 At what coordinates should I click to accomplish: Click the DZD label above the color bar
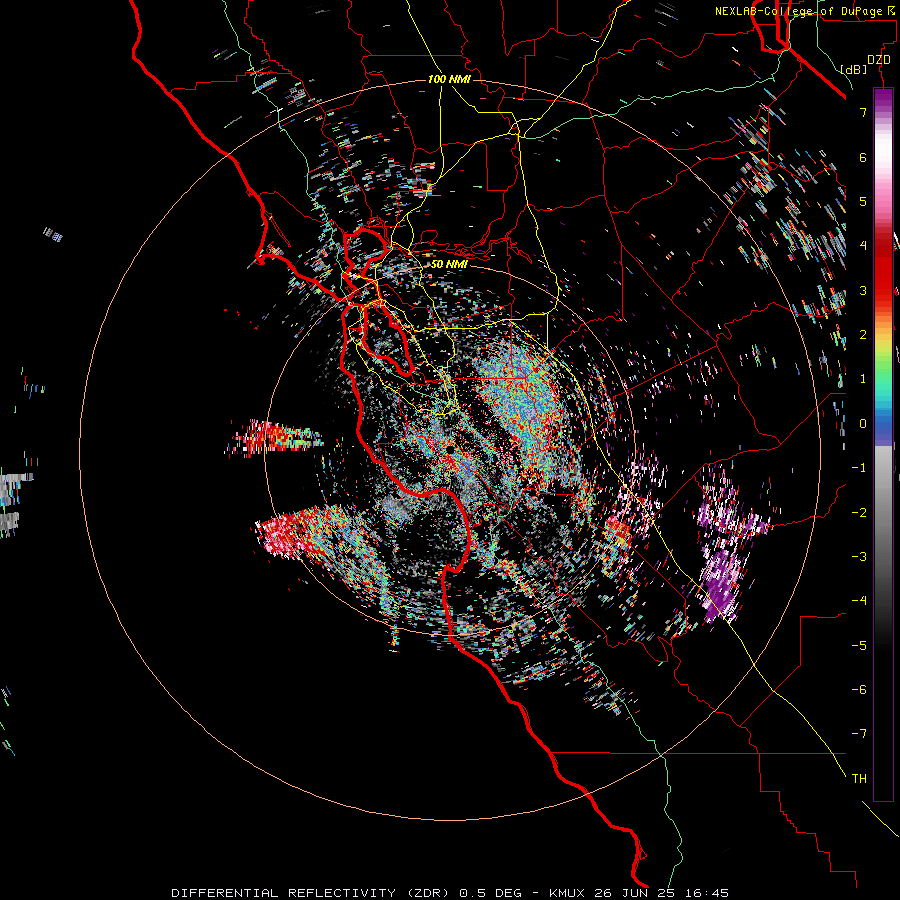(x=879, y=60)
